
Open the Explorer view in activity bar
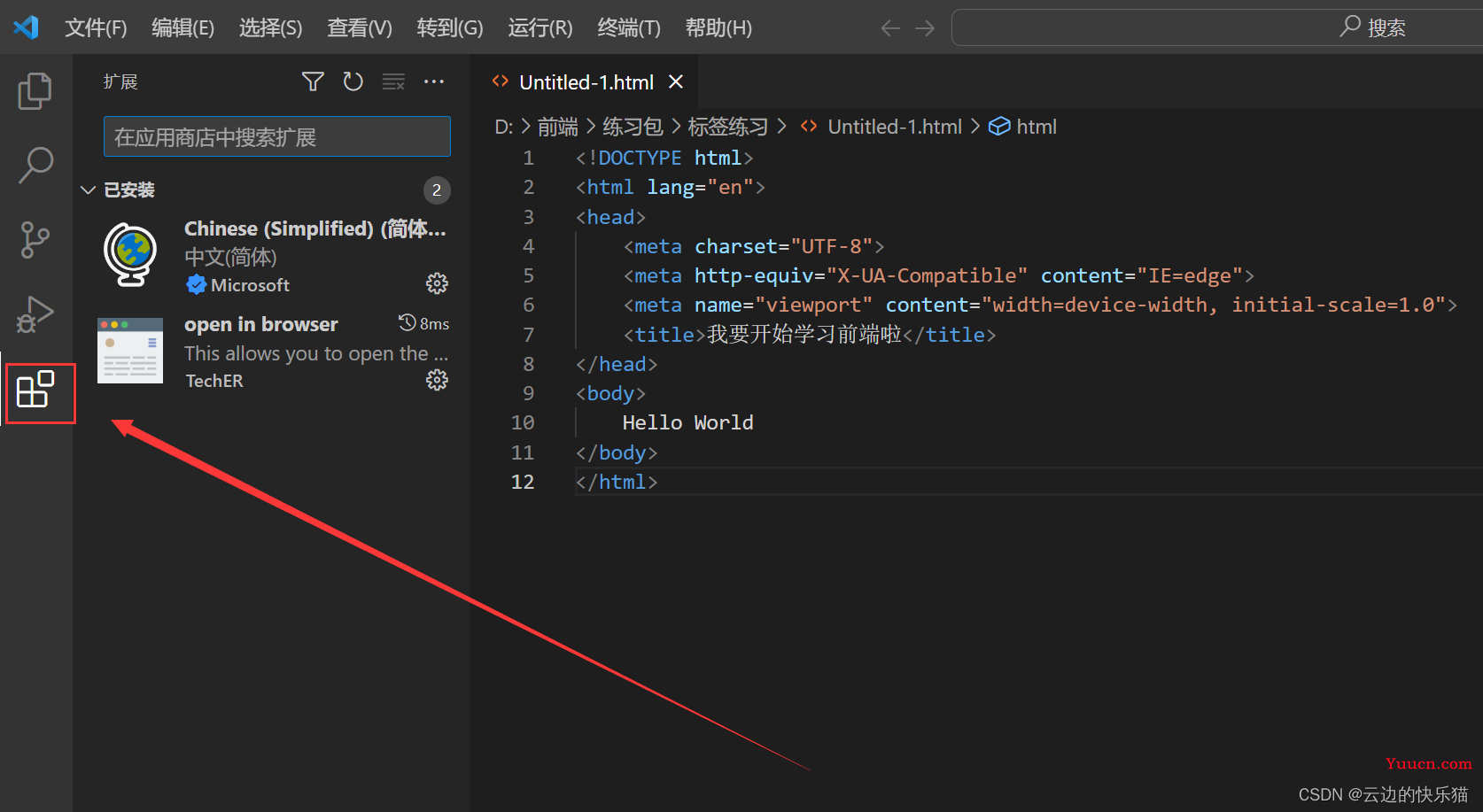35,90
